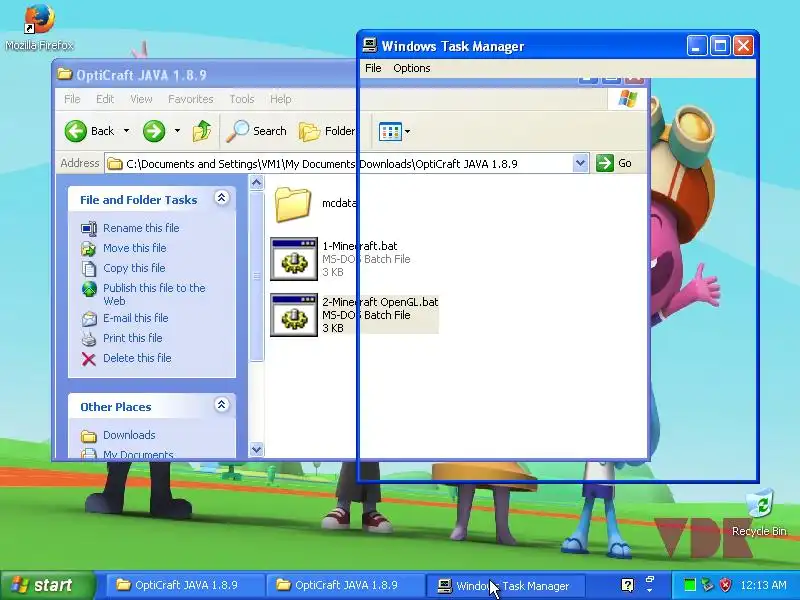Select the Recycle Bin on desktop
The image size is (800, 600).
[759, 513]
